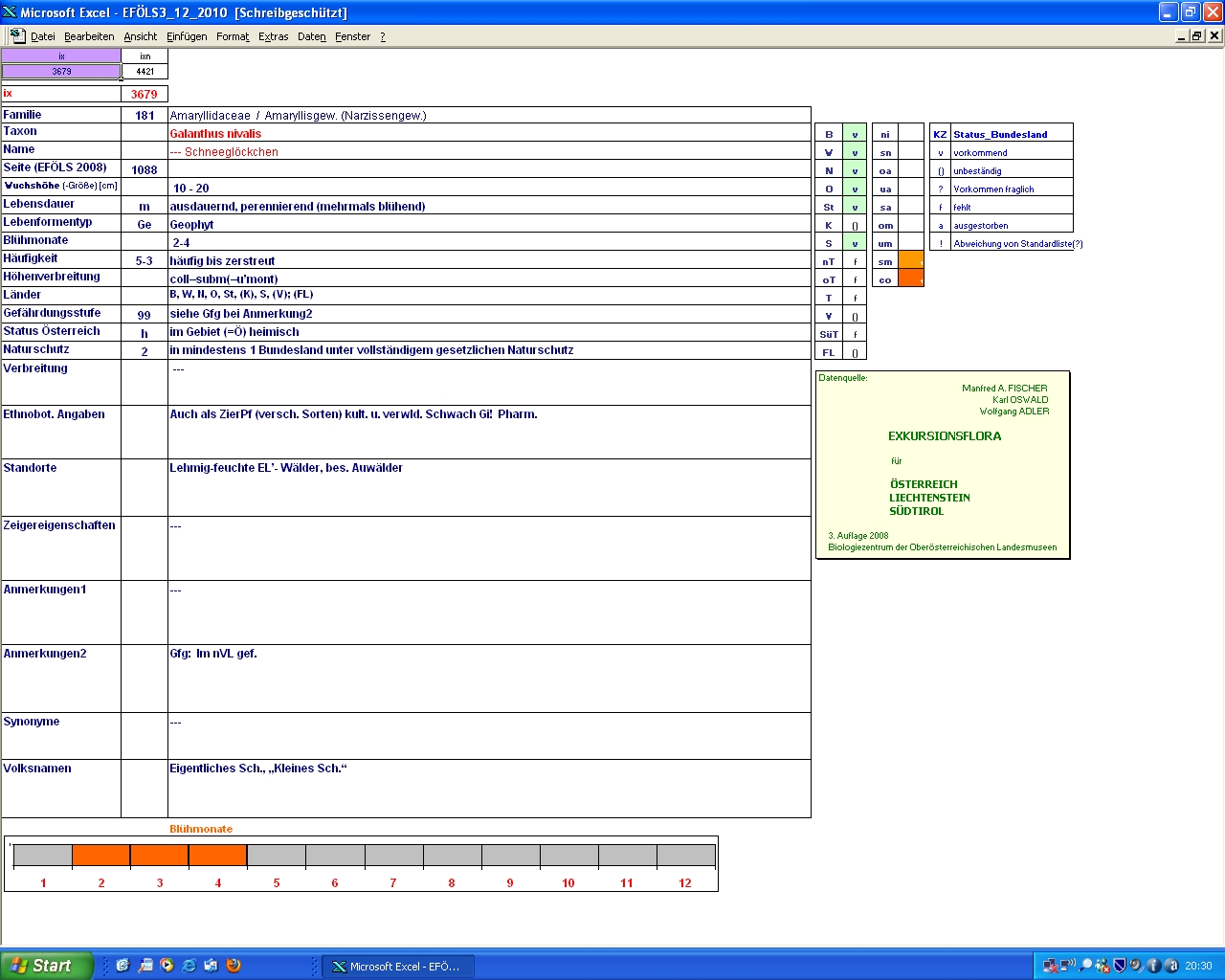Click the orange co region swatch
Viewport: 1225px width, 980px height.
tap(911, 278)
